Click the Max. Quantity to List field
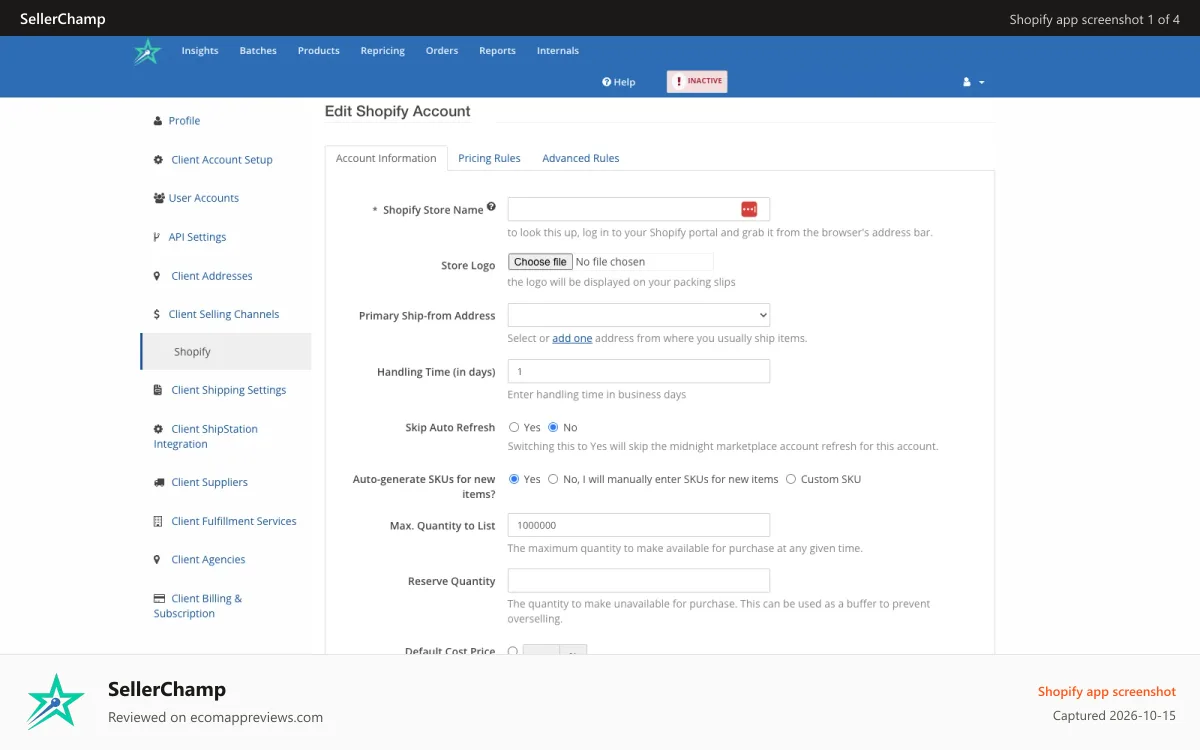The image size is (1200, 750). pos(639,525)
